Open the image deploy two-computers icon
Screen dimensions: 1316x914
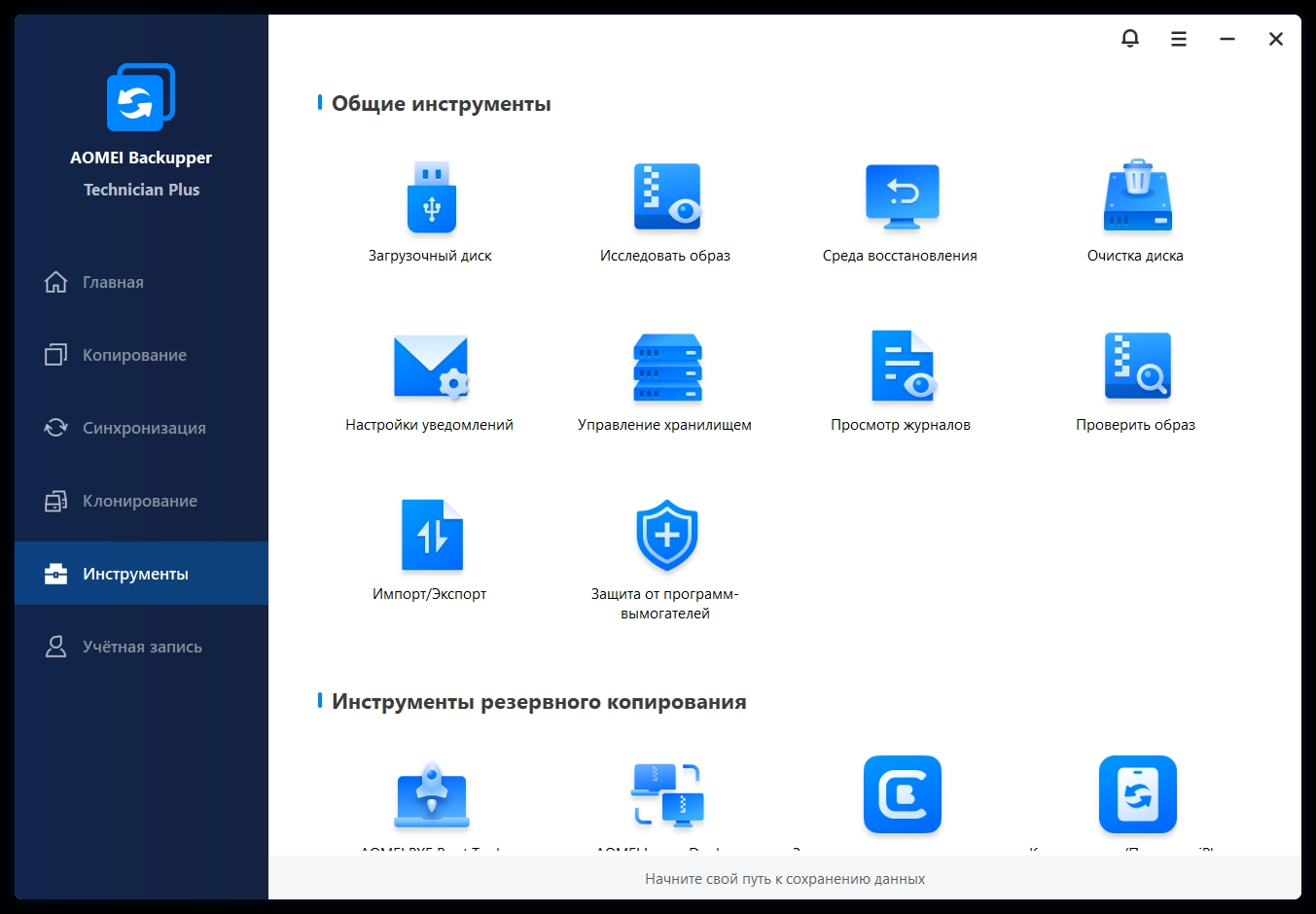(x=667, y=795)
